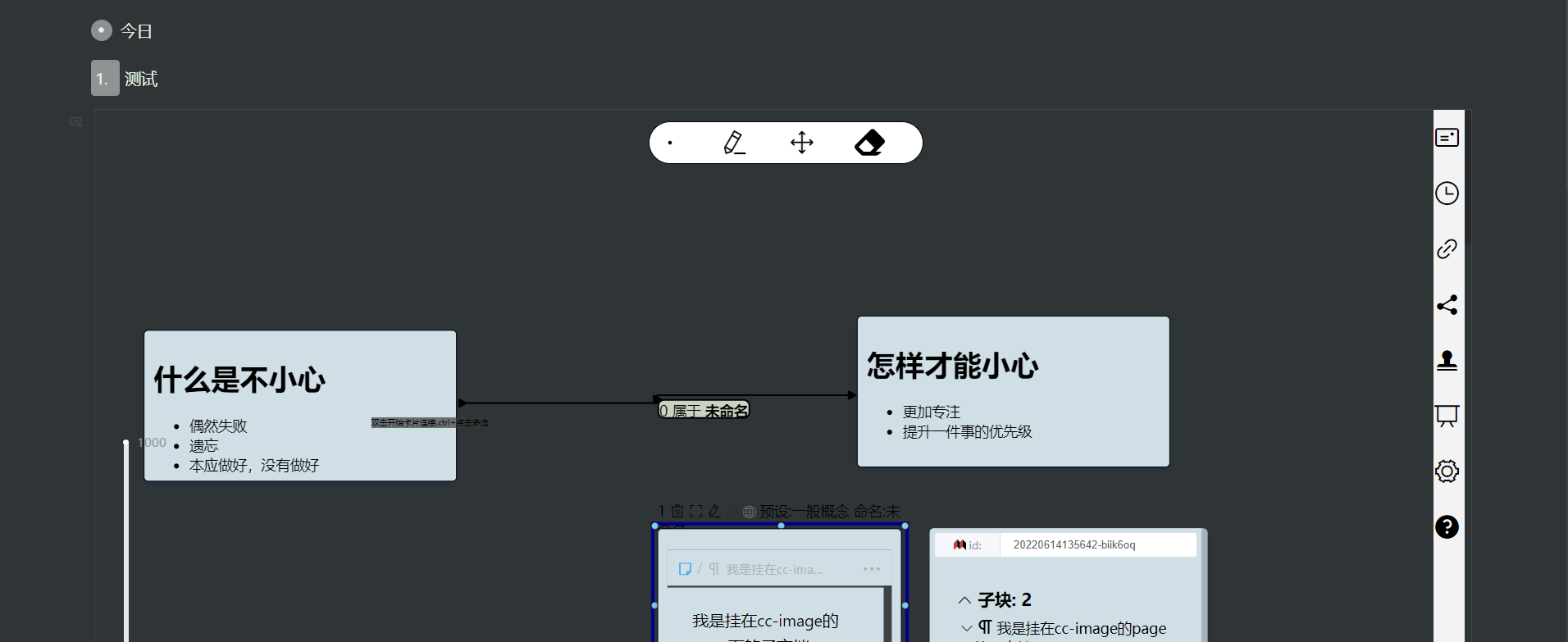Click the 预设:一般概念 label above selected card

[804, 512]
